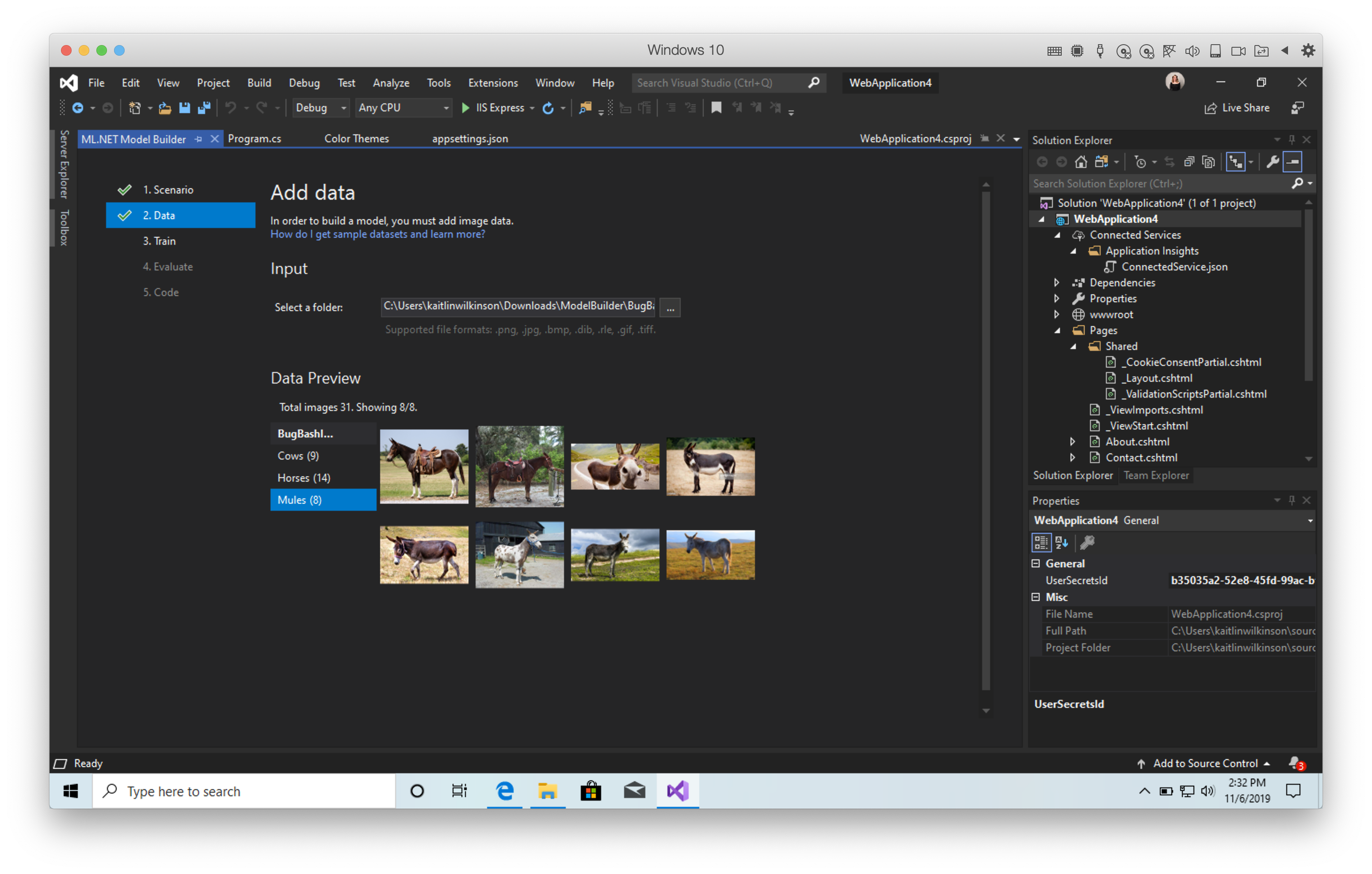Open Solution Explorer's Properties wrench icon
The image size is (1372, 874).
(x=1273, y=161)
